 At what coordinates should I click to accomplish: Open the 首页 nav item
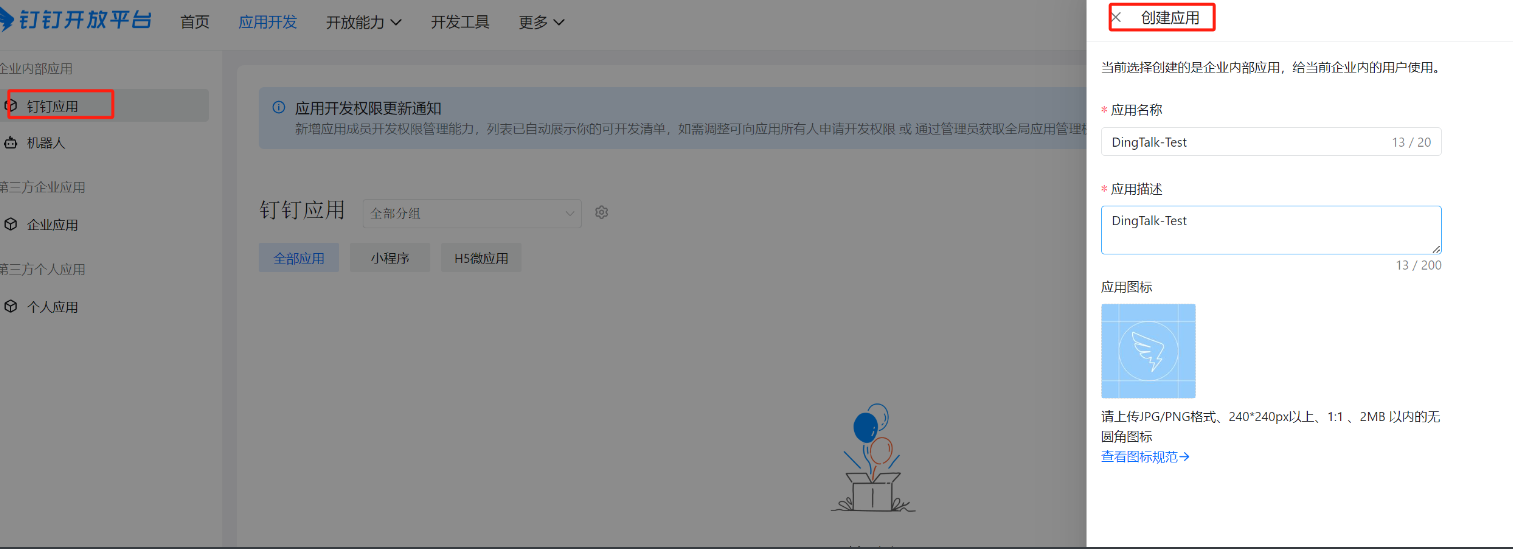click(195, 22)
